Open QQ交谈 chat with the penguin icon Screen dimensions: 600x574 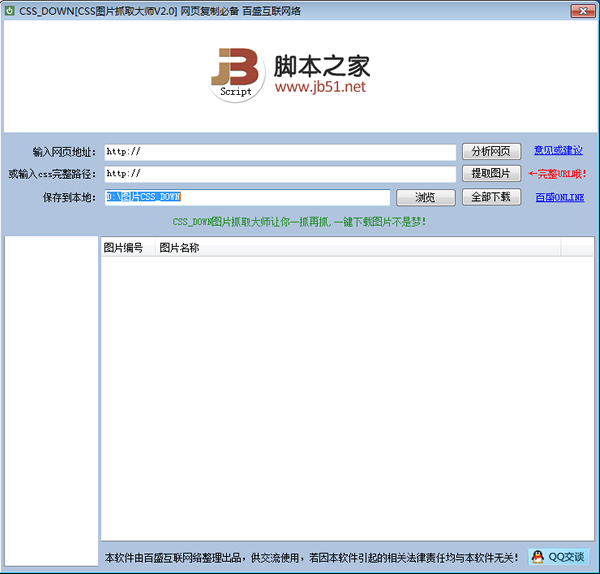(558, 556)
